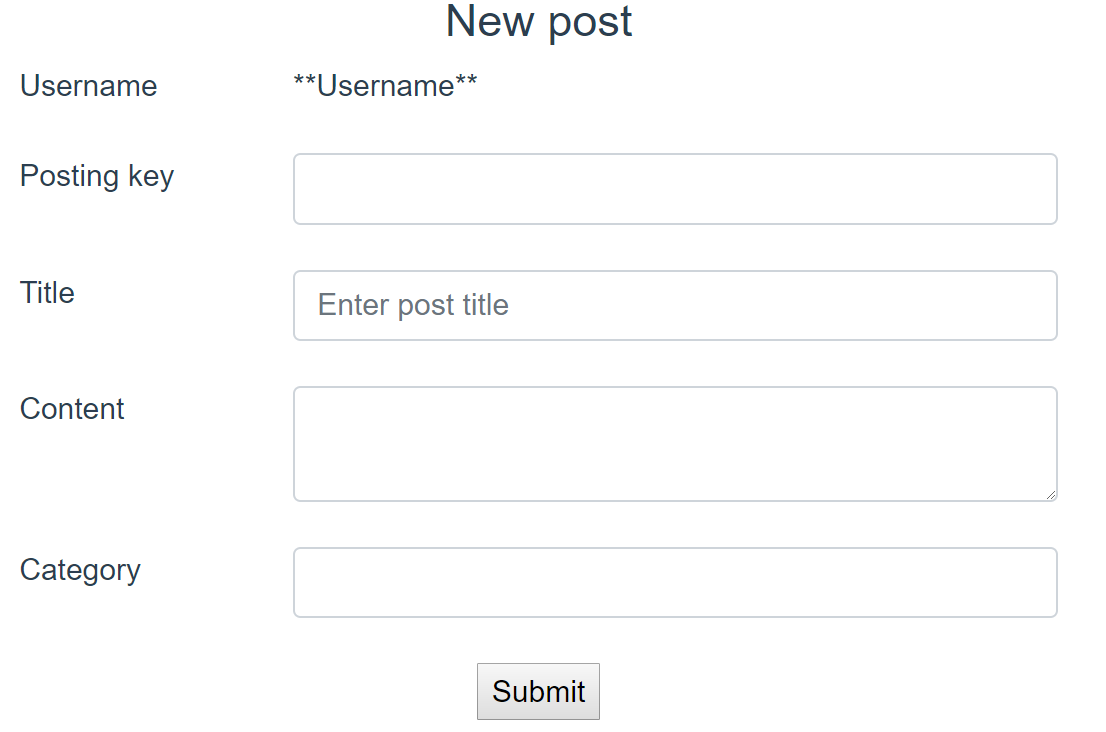Click the word 'New' in the heading
1106x732 pixels.
pyautogui.click(x=490, y=21)
